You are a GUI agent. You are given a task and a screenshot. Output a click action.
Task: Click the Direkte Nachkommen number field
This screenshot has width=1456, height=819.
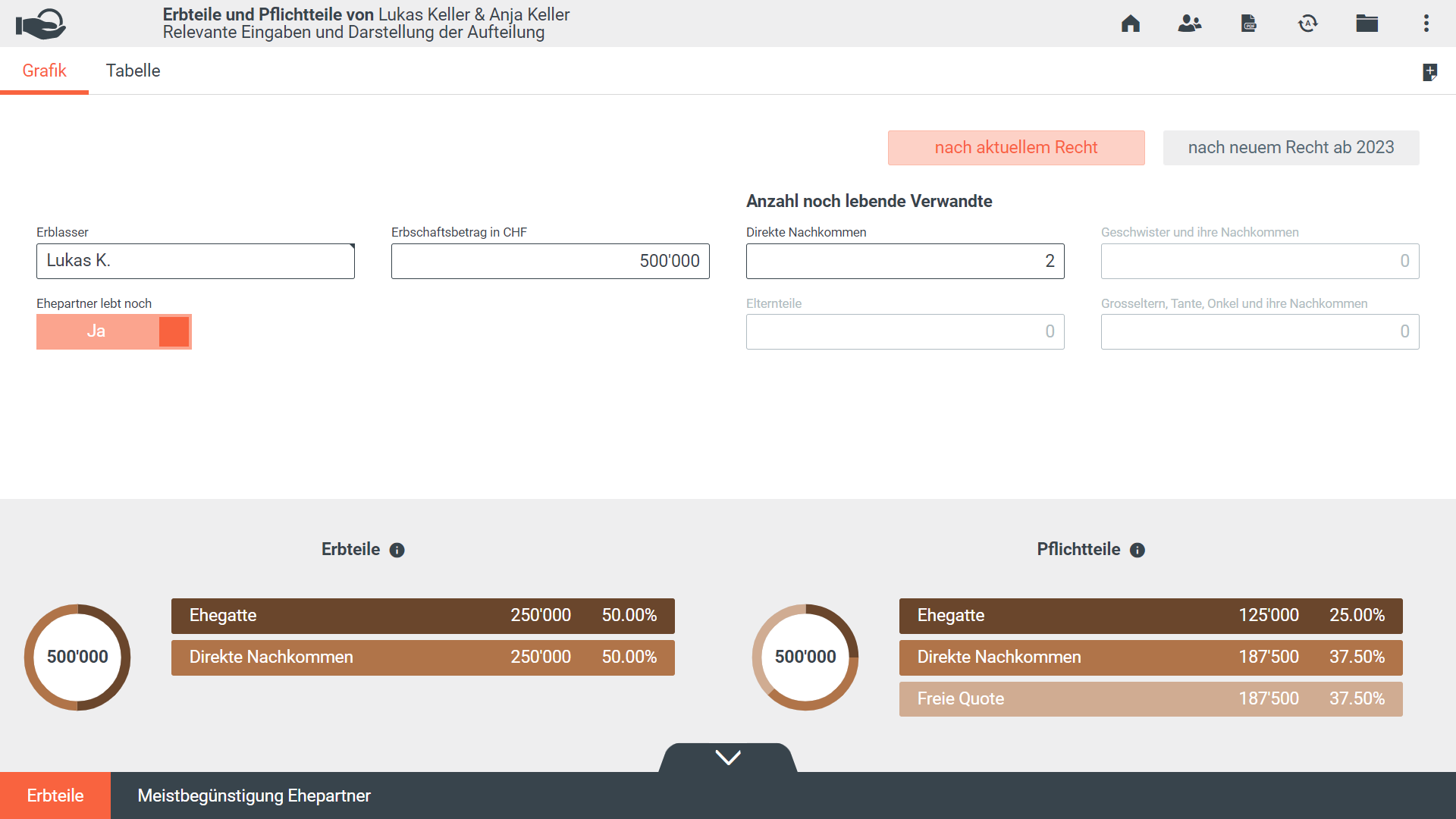[905, 261]
